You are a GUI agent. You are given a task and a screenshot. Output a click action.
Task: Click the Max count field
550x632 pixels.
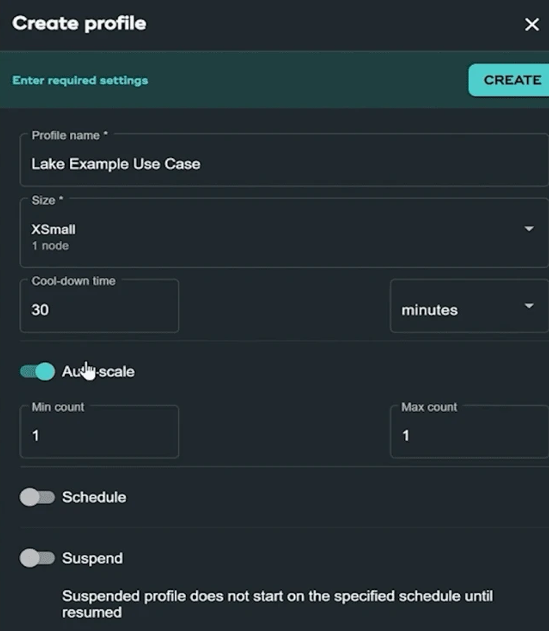pos(469,432)
